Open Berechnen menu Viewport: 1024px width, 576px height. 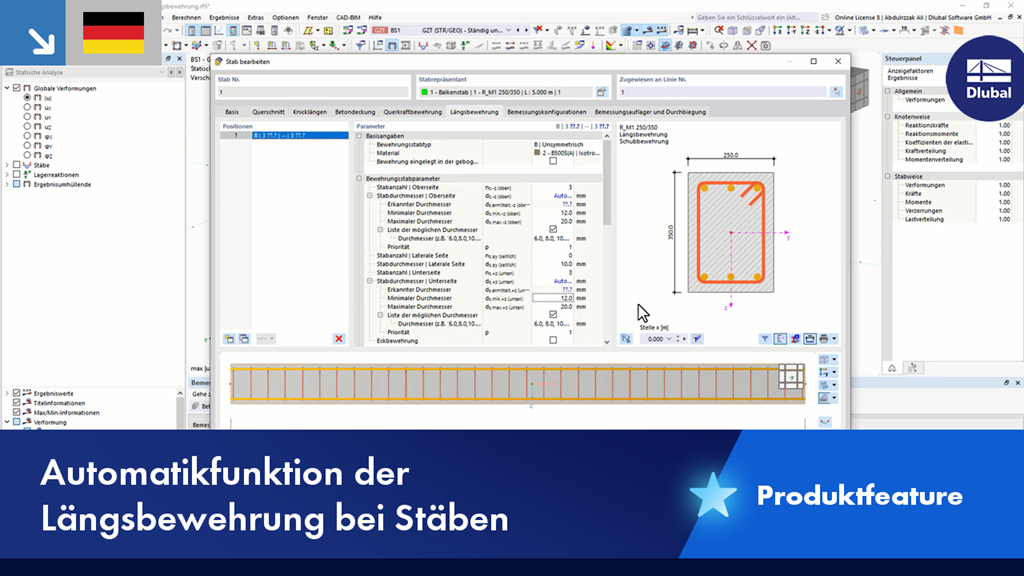(186, 18)
